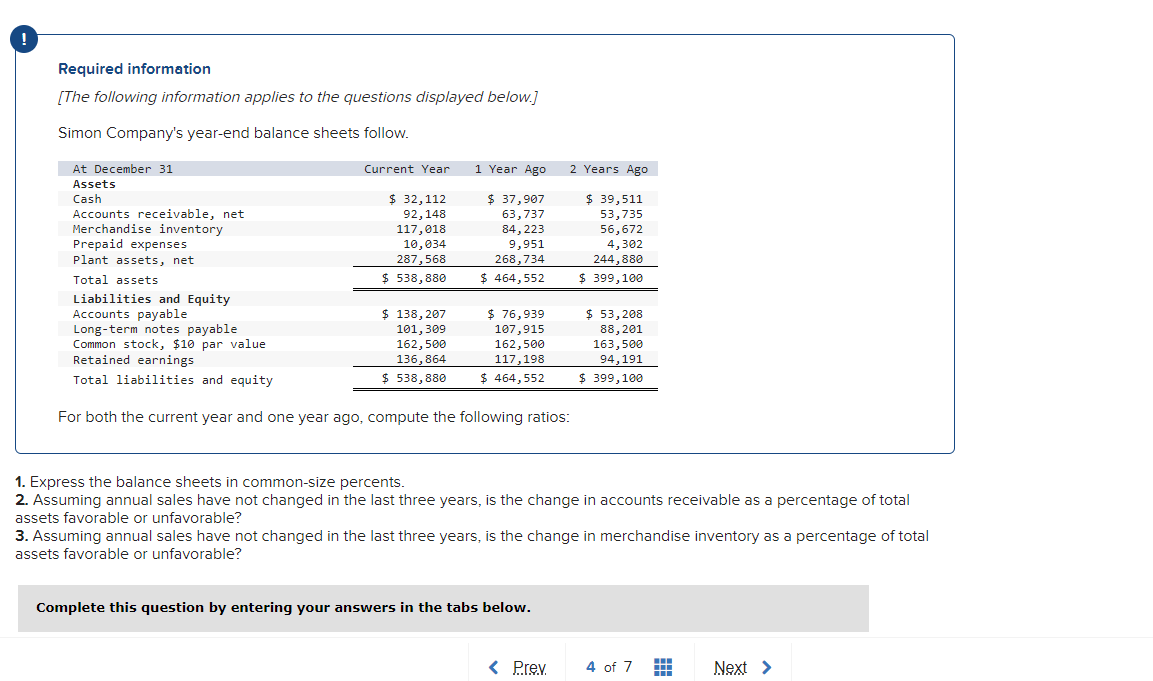Screen dimensions: 1153x681
Task: Click the '4 of 7' page indicator
Action: (609, 667)
